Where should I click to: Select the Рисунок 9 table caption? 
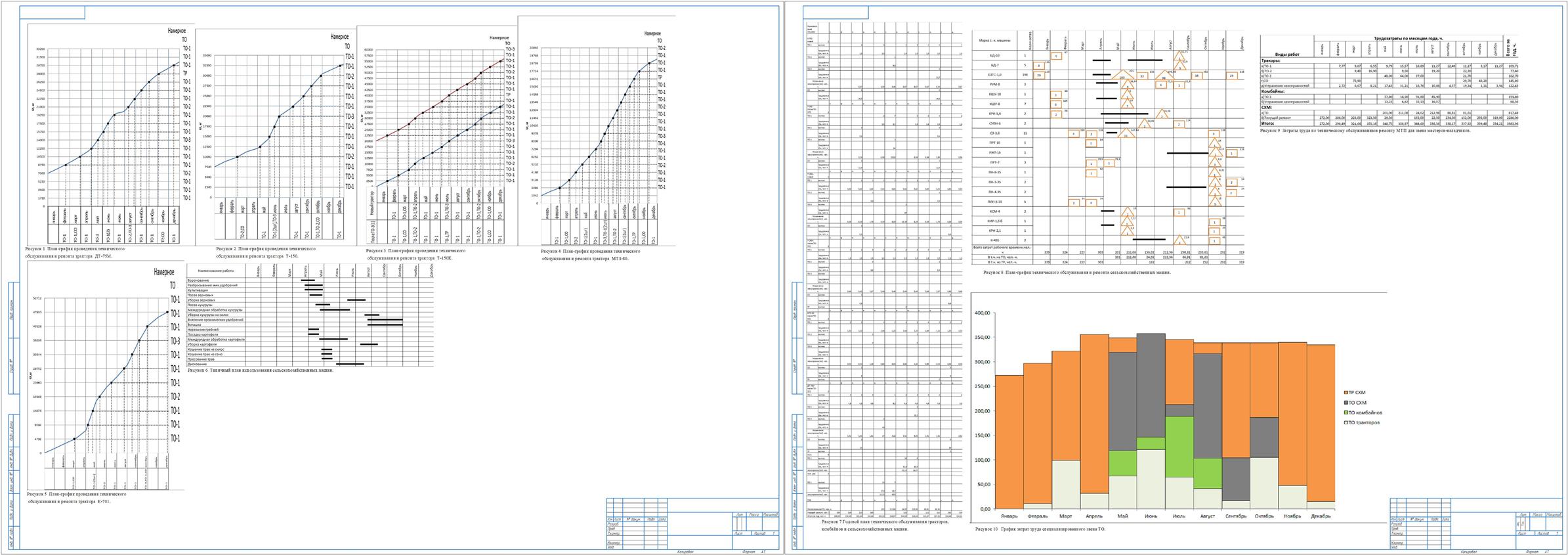[1365, 131]
